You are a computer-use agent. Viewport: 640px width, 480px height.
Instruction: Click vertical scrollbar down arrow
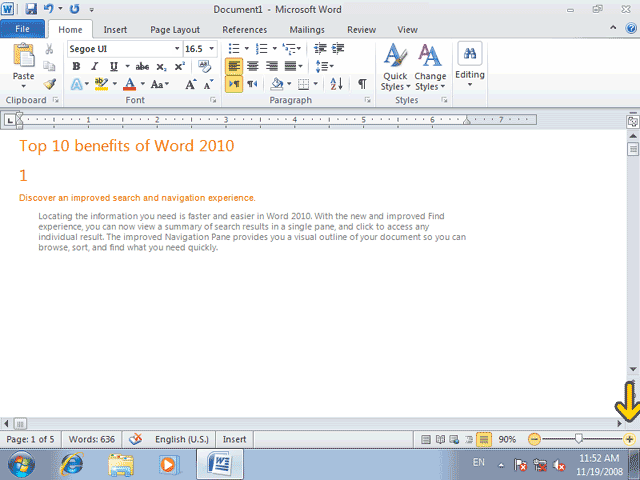[633, 369]
